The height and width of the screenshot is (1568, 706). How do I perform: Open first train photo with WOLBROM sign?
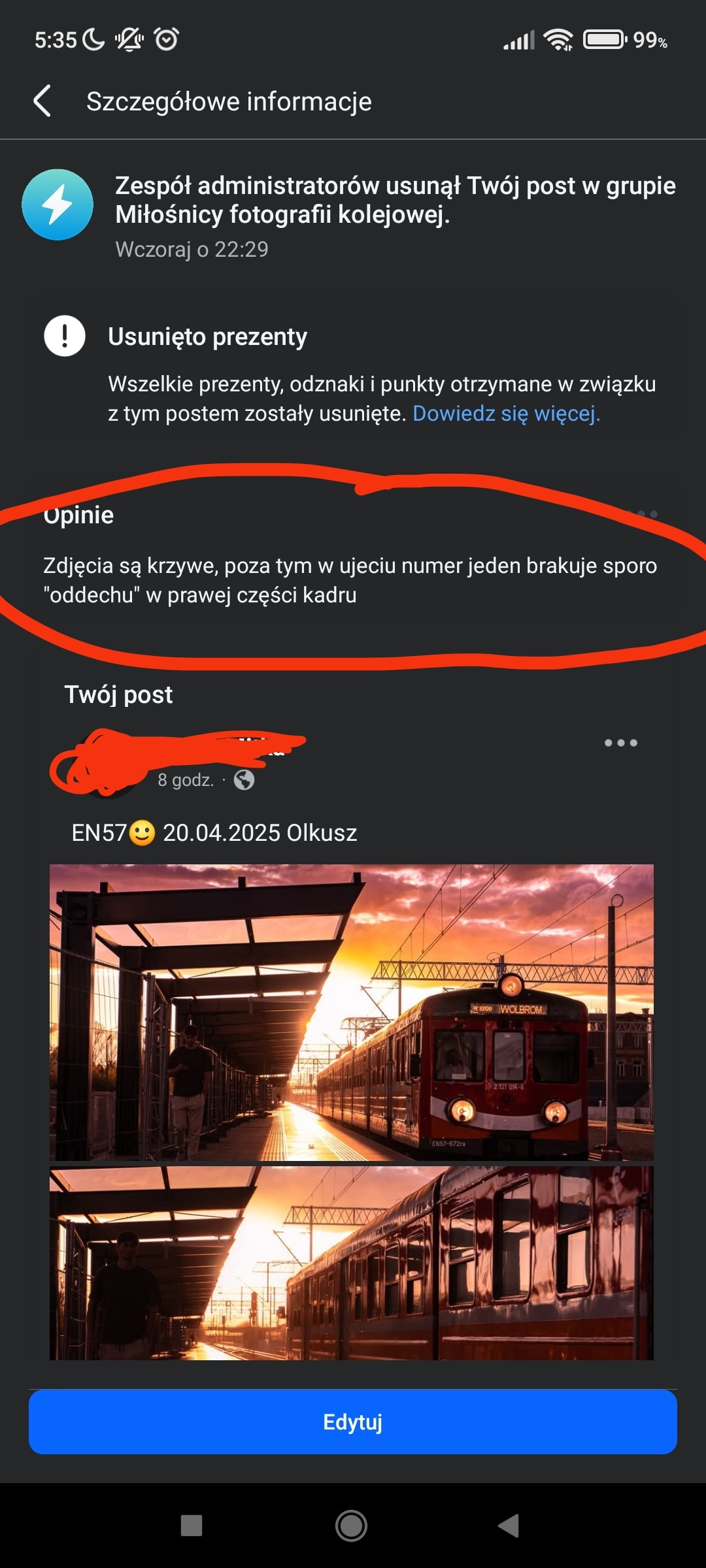point(352,1013)
